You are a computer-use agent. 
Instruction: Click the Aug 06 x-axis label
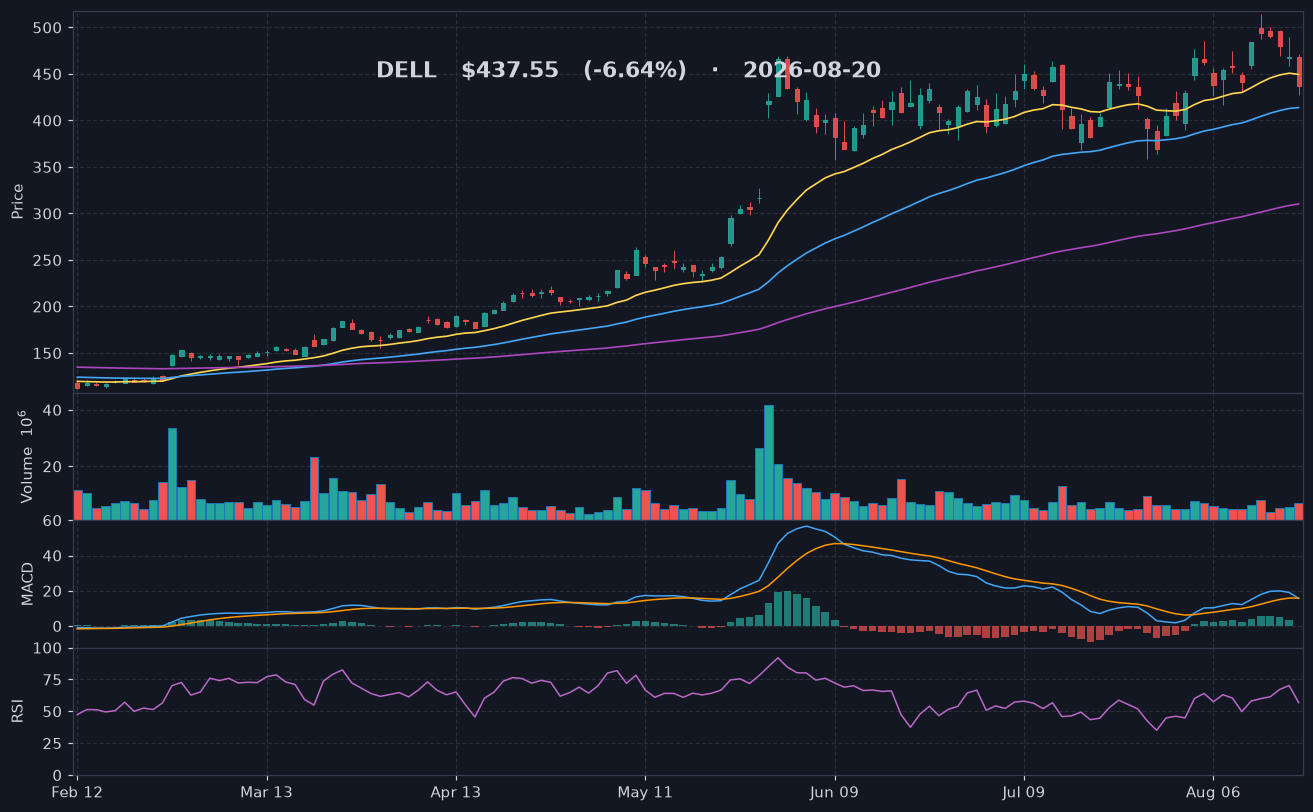coord(1213,792)
